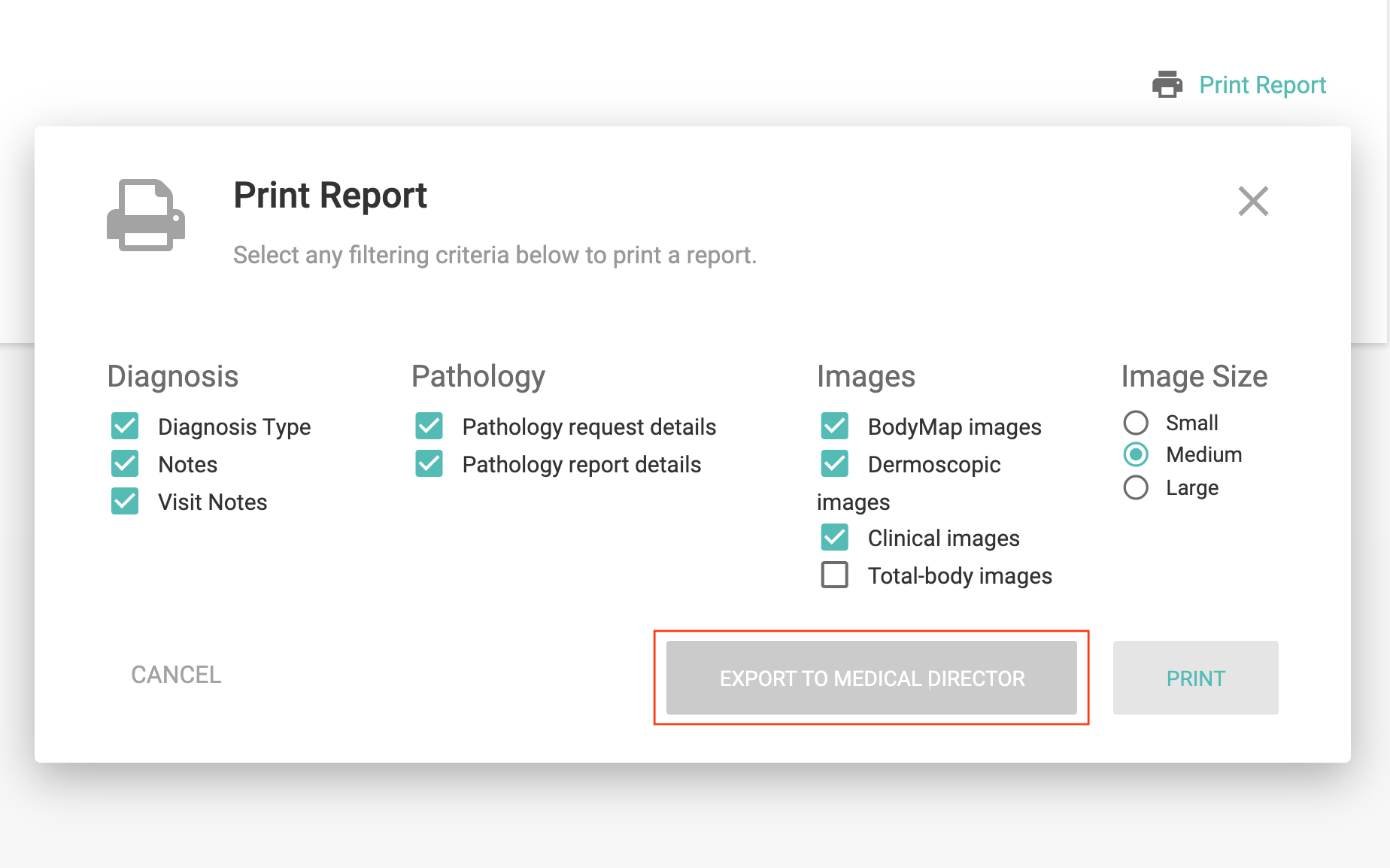
Task: Open the Print Report link at top right
Action: tap(1262, 85)
